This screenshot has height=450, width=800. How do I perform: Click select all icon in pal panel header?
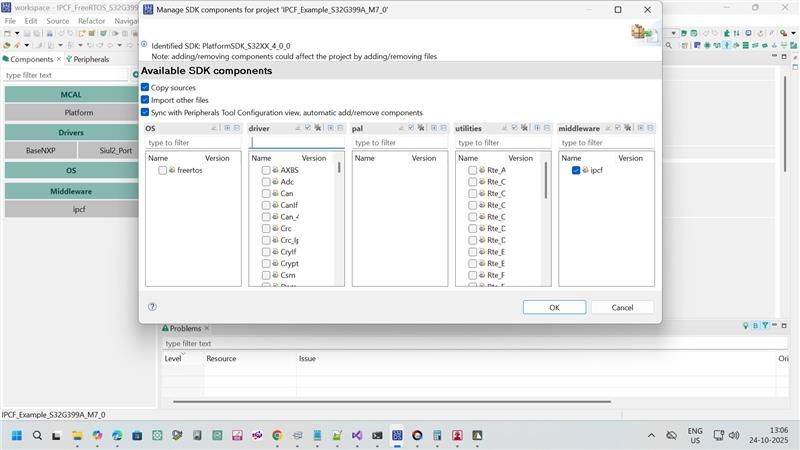411,128
